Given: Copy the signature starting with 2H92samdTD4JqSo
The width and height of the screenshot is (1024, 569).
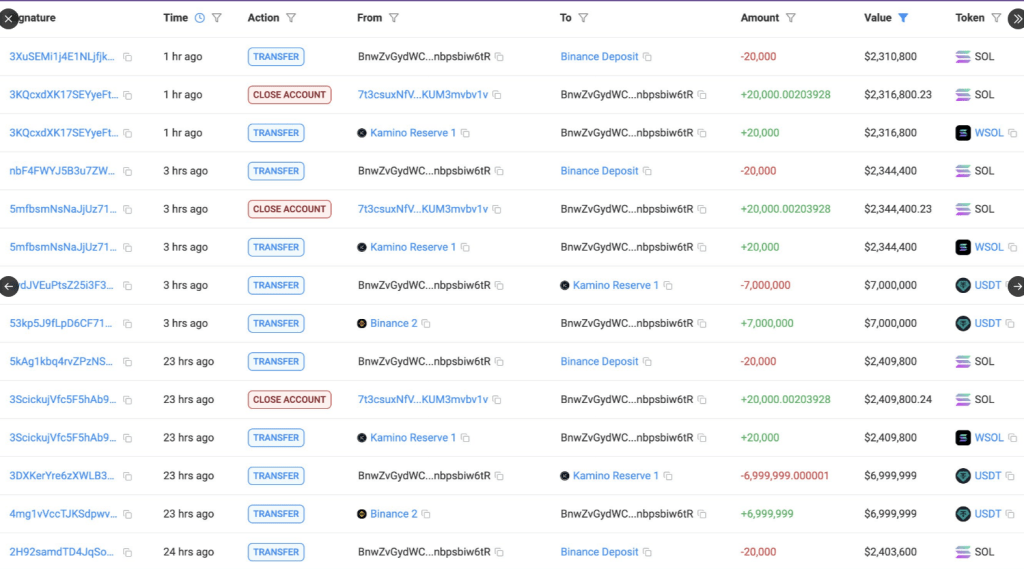Looking at the screenshot, I should [127, 552].
